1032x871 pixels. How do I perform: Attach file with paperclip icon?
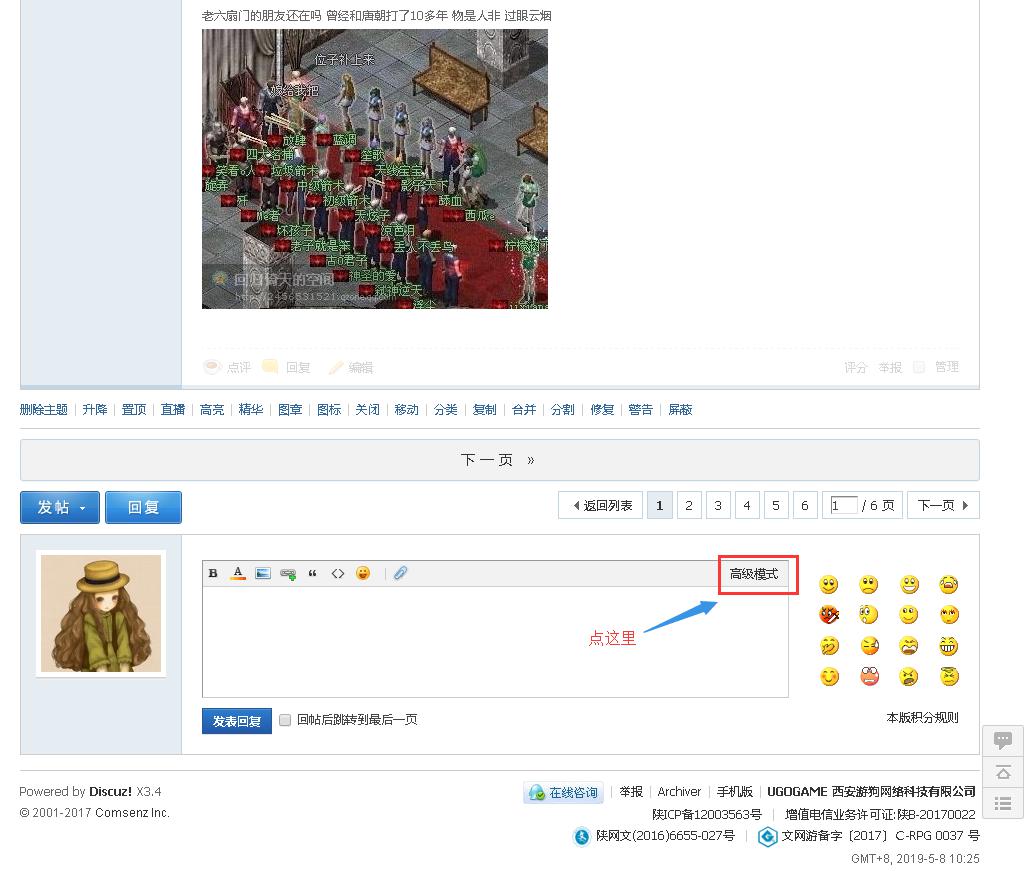coord(400,573)
